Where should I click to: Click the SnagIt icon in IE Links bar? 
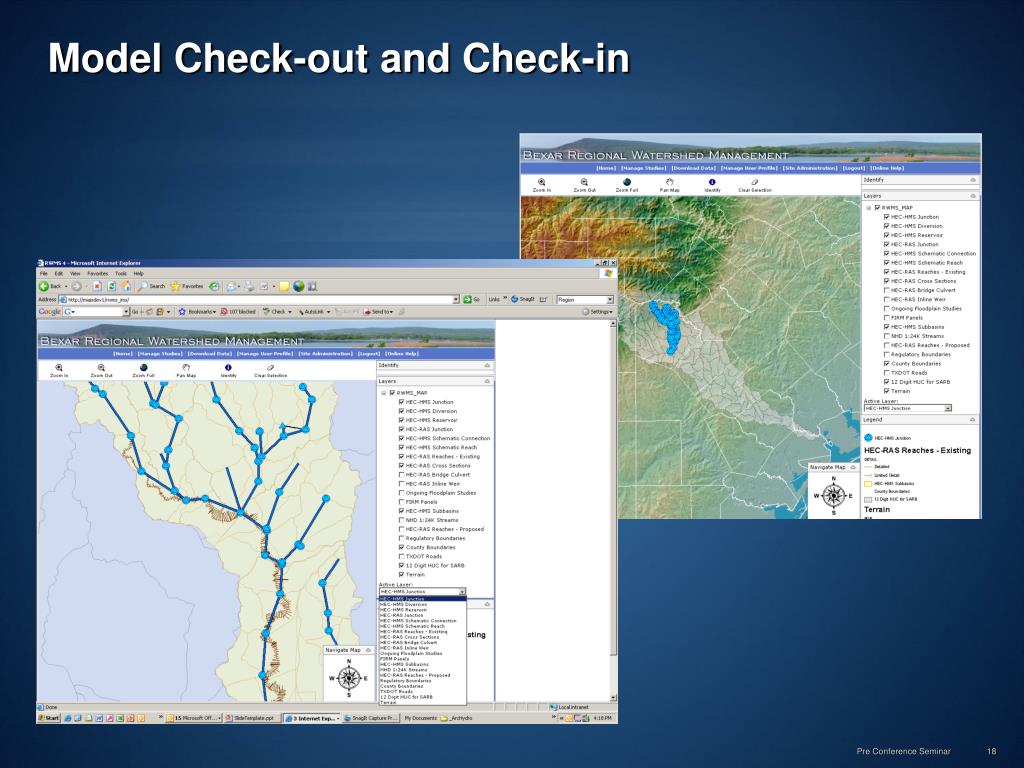(x=522, y=299)
